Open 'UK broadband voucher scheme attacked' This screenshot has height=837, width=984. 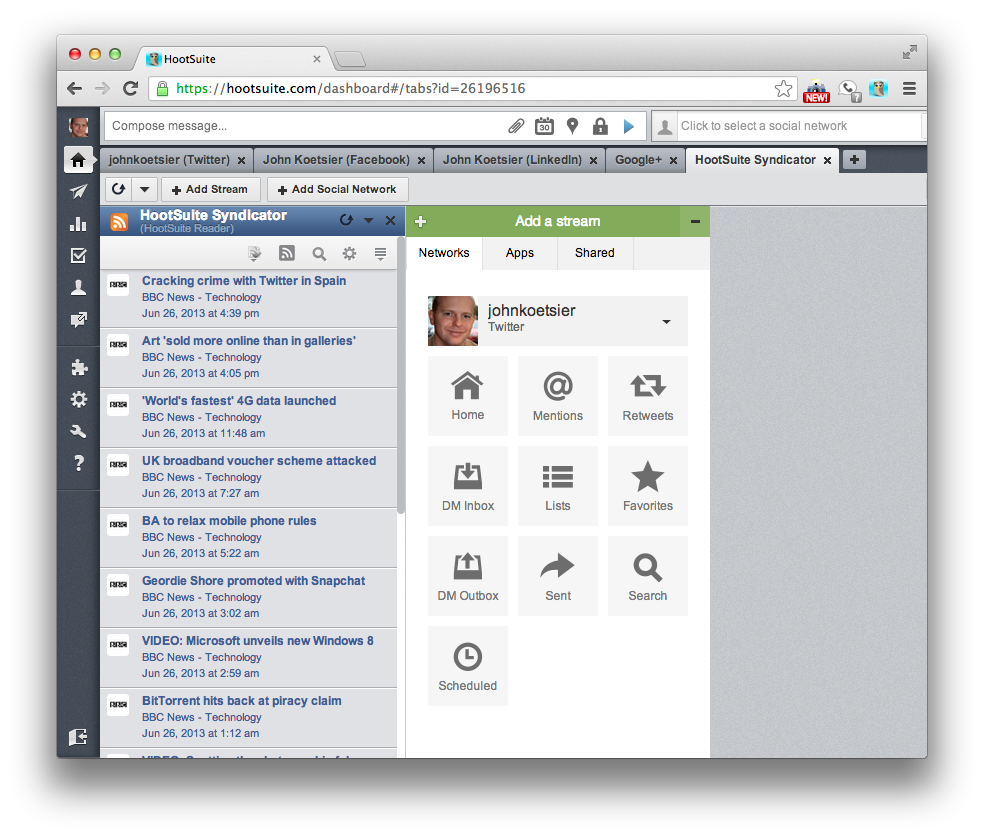[259, 461]
